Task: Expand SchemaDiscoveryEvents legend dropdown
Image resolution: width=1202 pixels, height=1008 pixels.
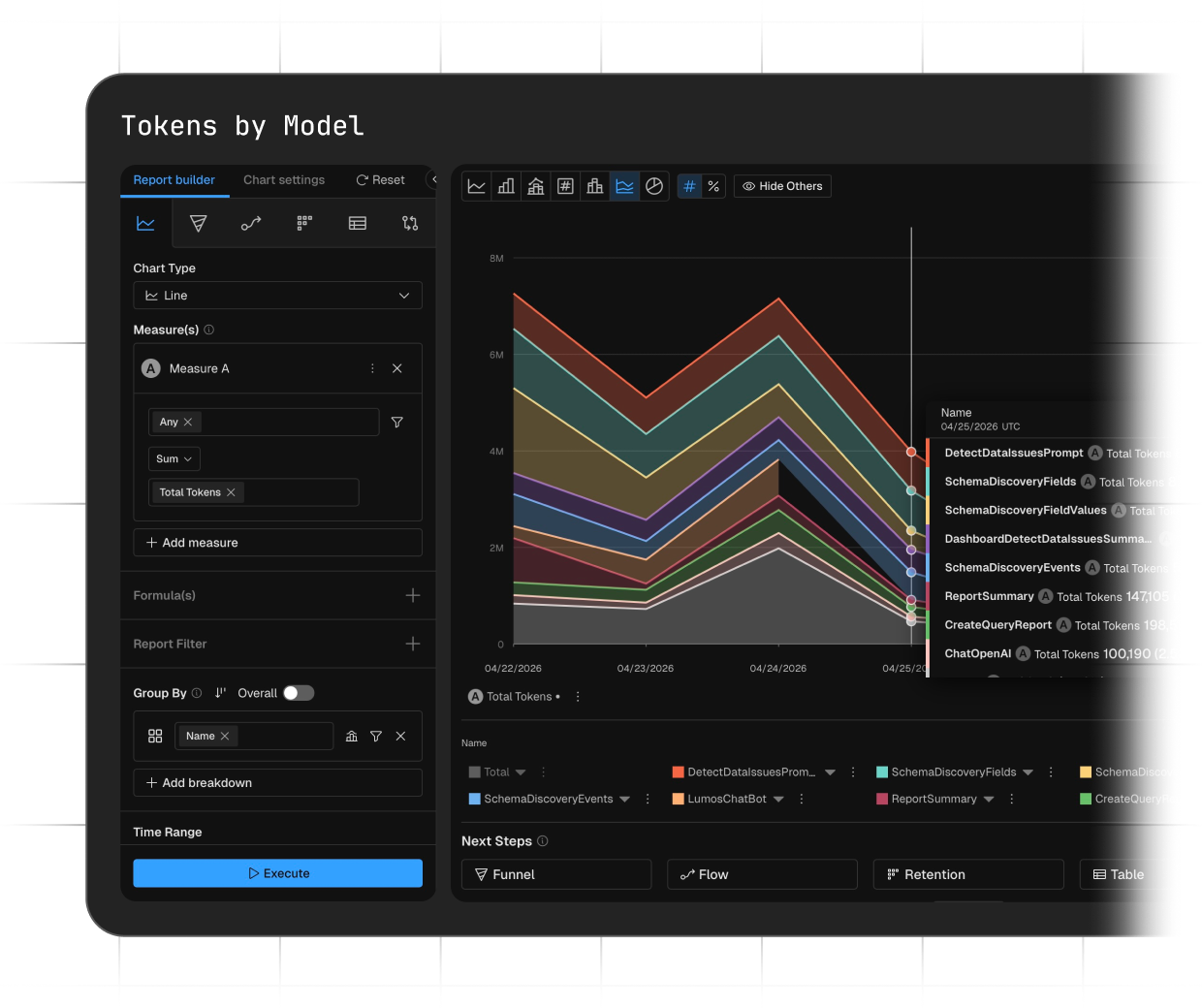Action: [x=624, y=800]
